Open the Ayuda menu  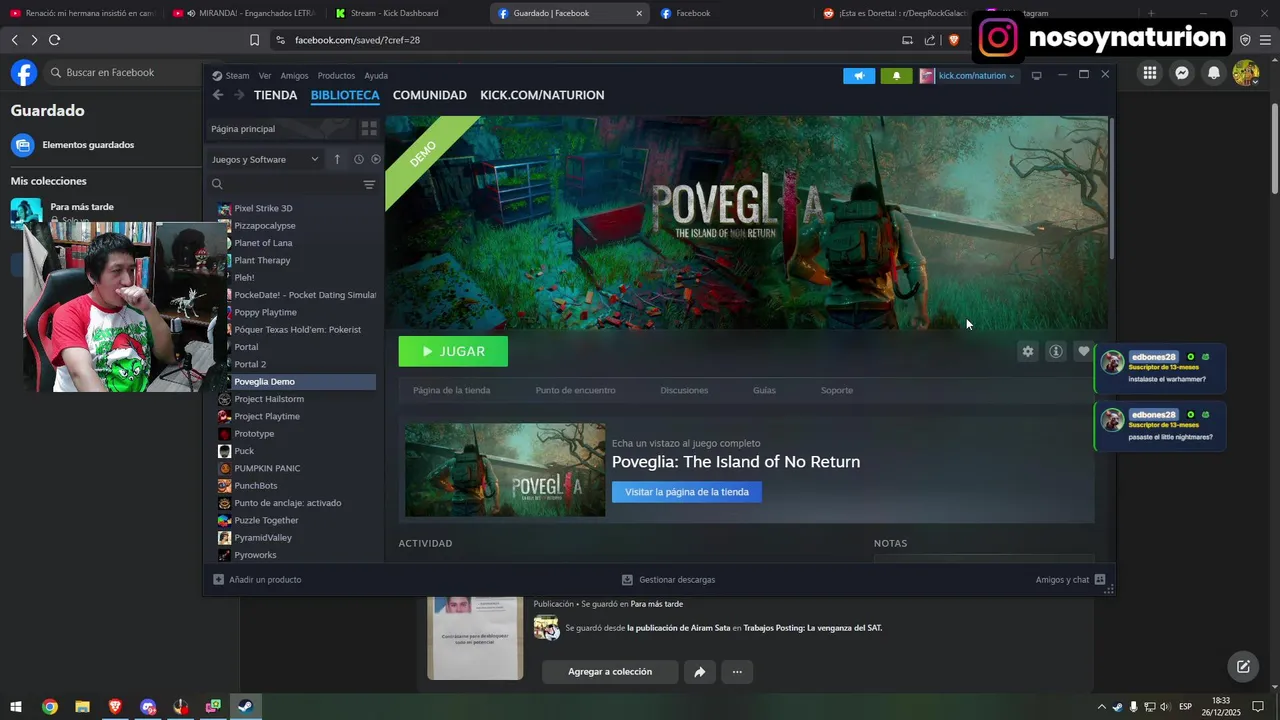tap(376, 76)
